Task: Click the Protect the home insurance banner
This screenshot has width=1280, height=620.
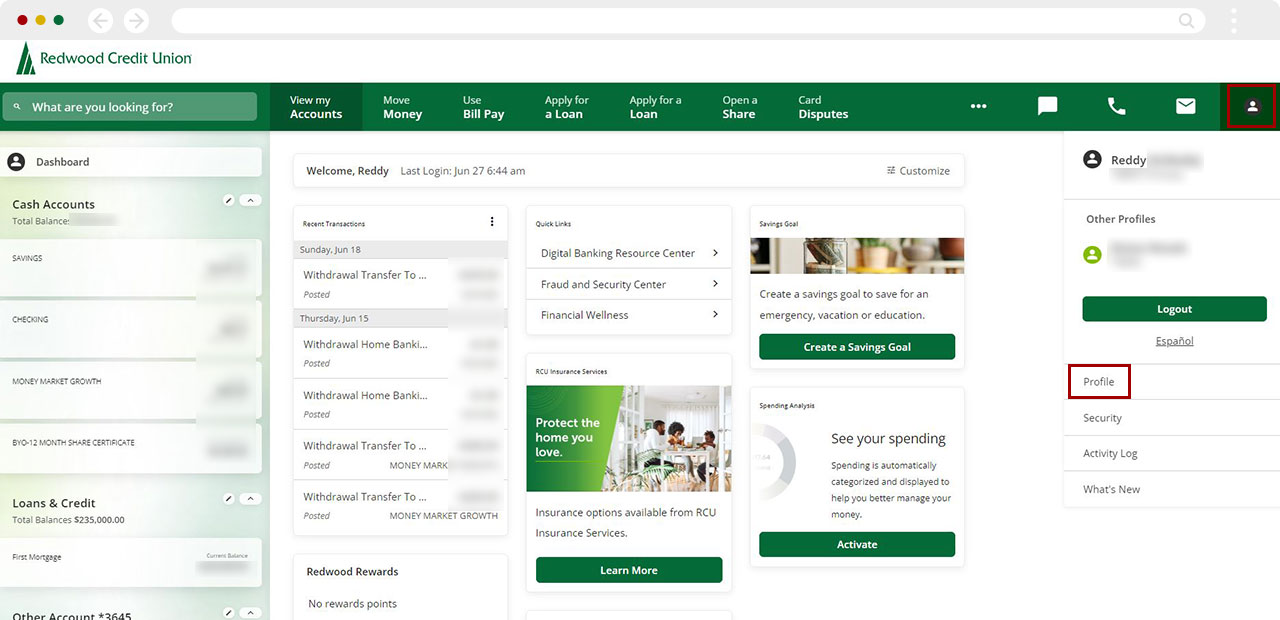Action: pos(629,439)
